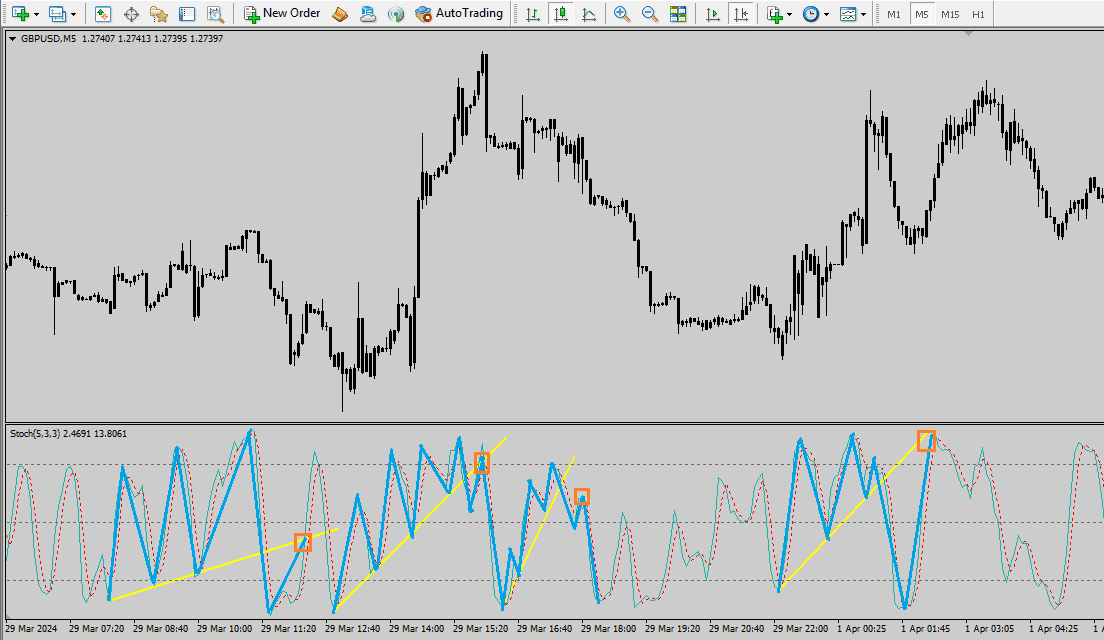Click the Virtual Hosting cloud icon
The image size is (1104, 640).
tap(368, 14)
